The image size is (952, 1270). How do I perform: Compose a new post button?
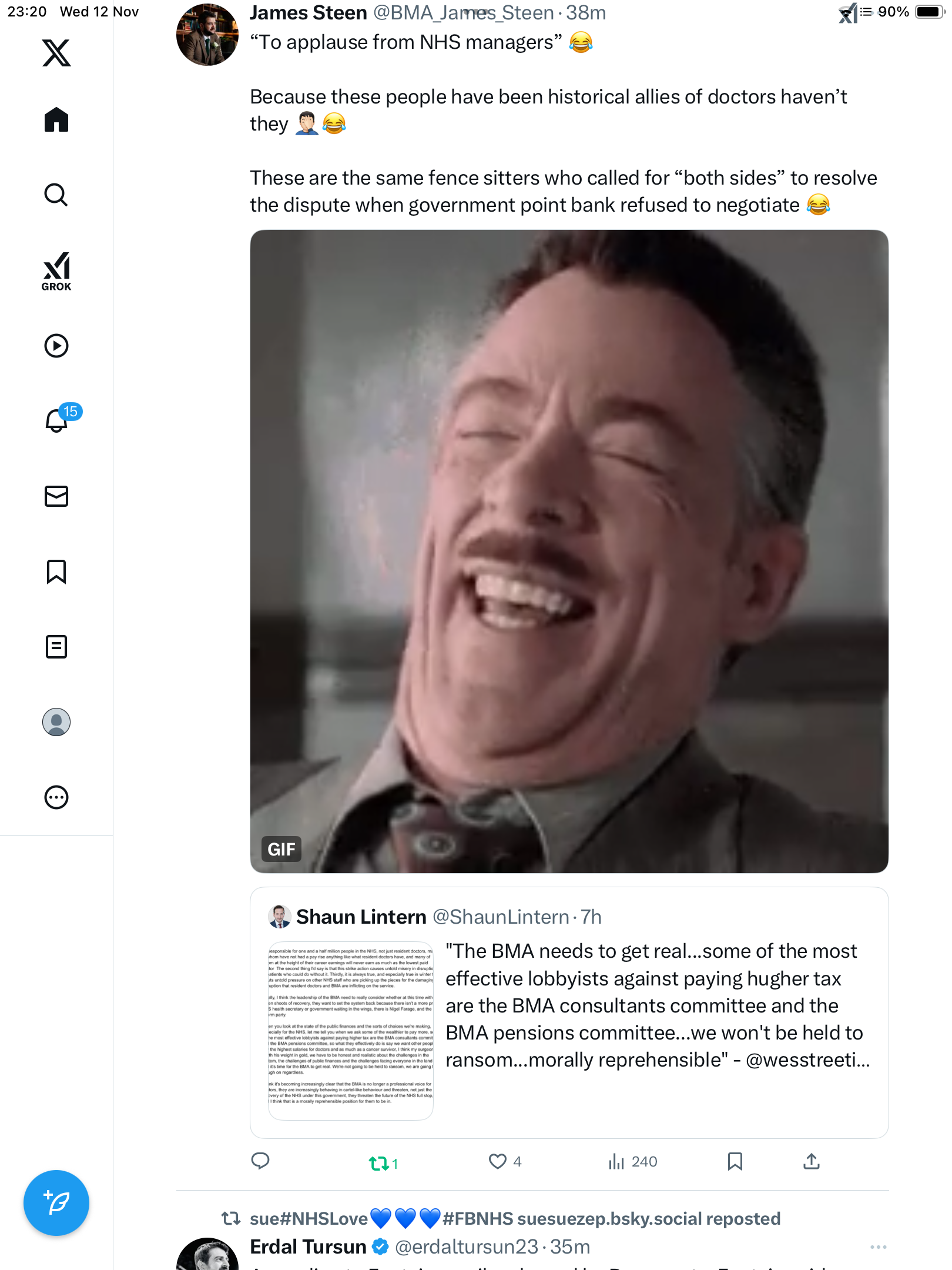(56, 1203)
